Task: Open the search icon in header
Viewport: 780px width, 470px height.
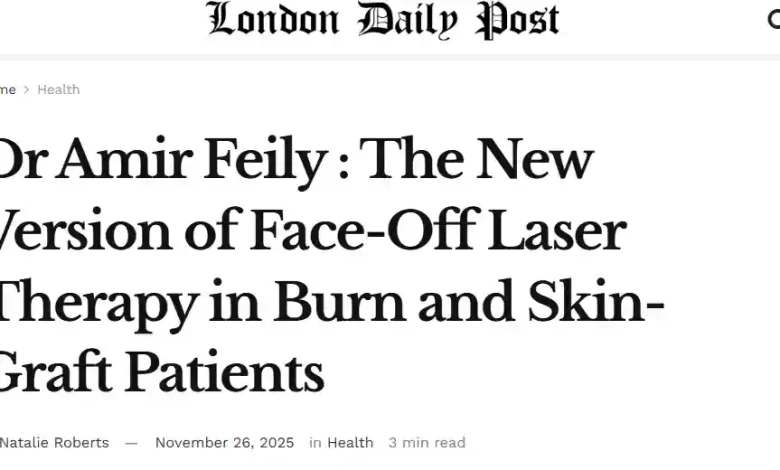Action: (774, 19)
